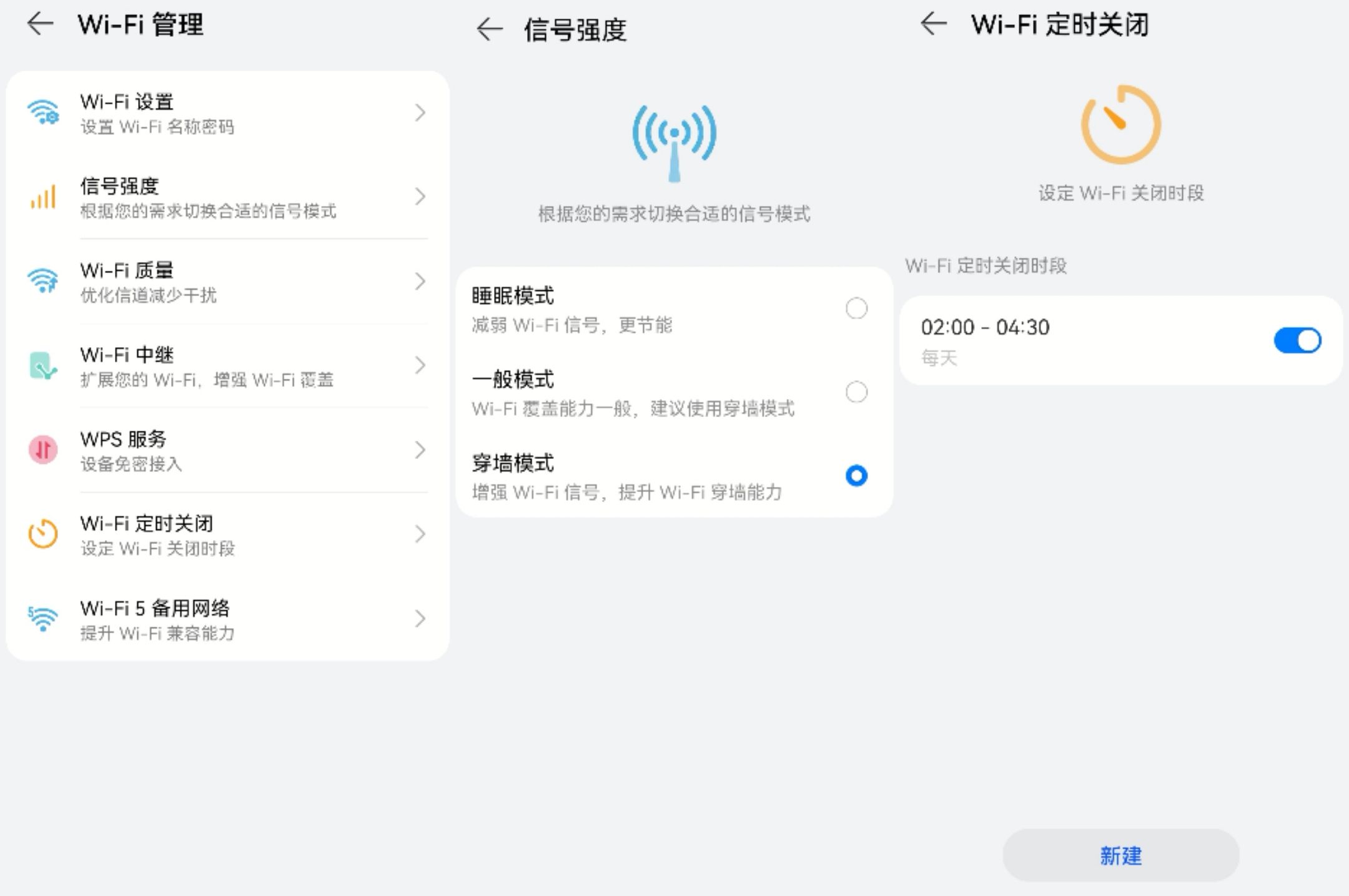Open the 02:00 - 04:30 每天 schedule entry
Image resolution: width=1349 pixels, height=896 pixels.
point(1121,340)
